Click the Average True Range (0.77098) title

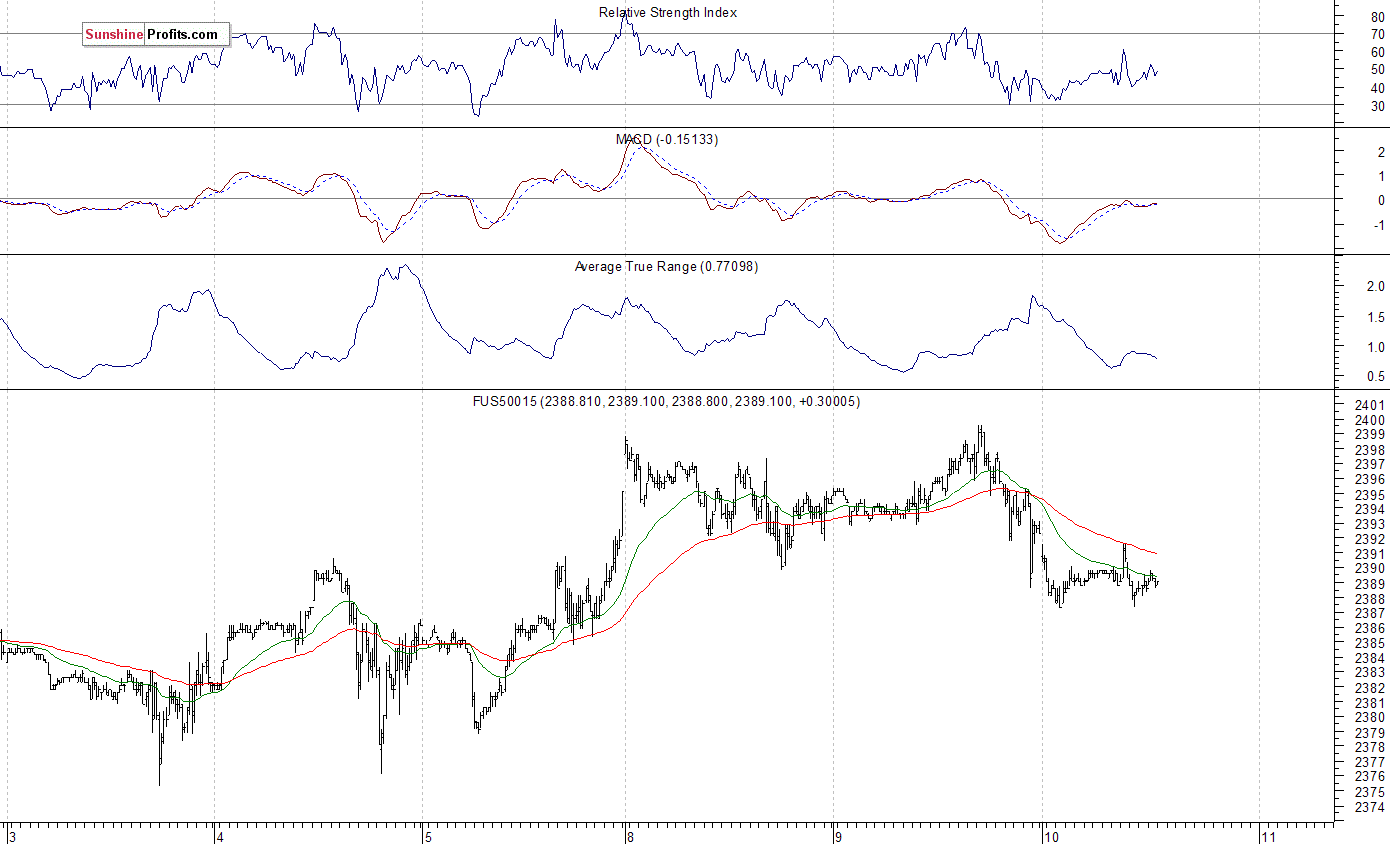[x=666, y=267]
